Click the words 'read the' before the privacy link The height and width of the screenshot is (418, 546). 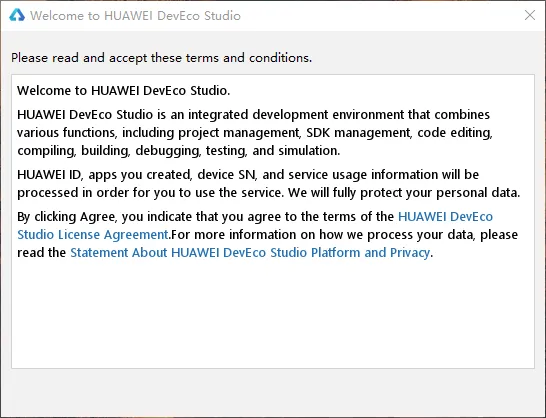click(41, 253)
